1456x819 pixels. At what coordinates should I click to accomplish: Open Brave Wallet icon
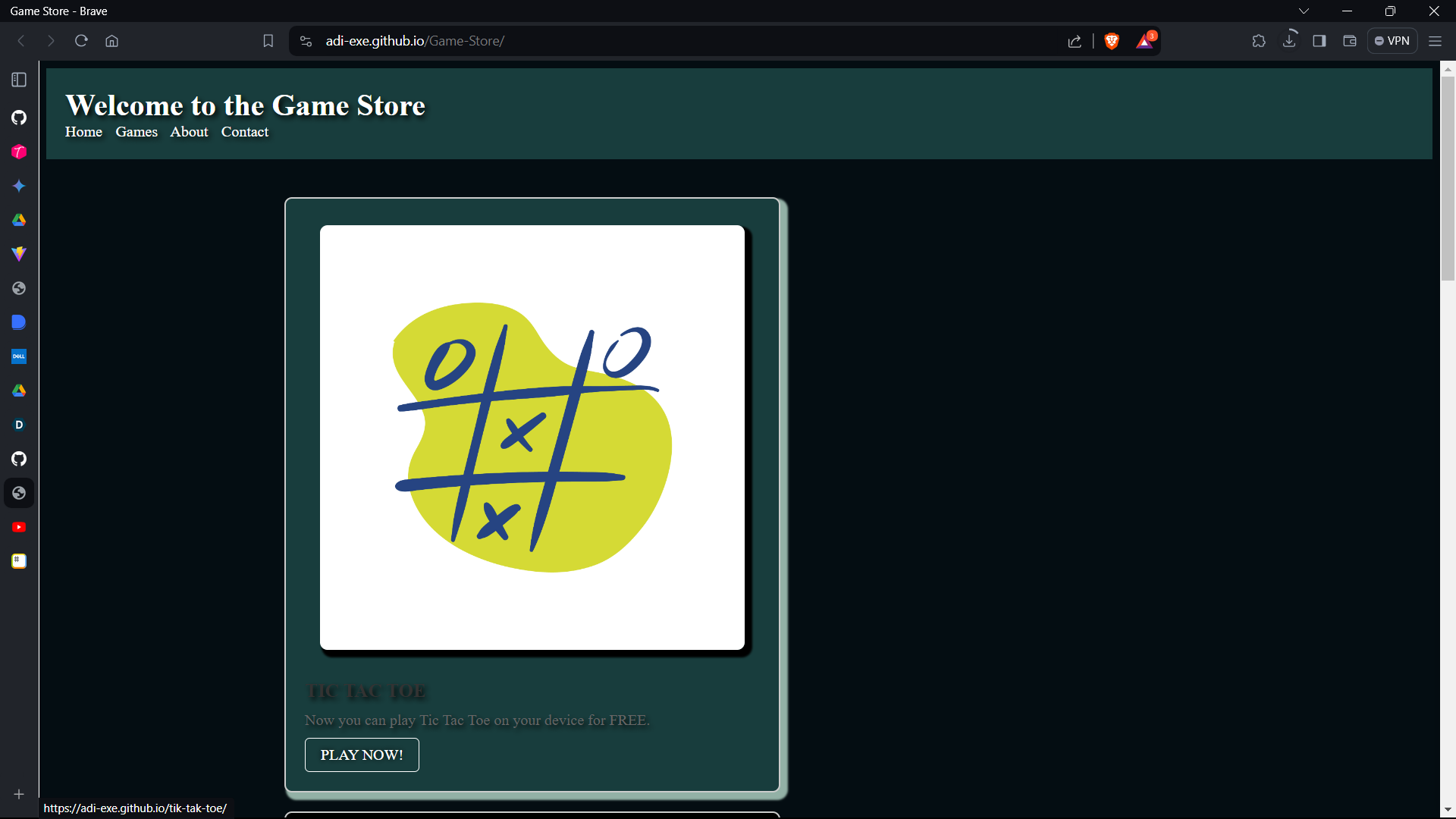click(1350, 41)
